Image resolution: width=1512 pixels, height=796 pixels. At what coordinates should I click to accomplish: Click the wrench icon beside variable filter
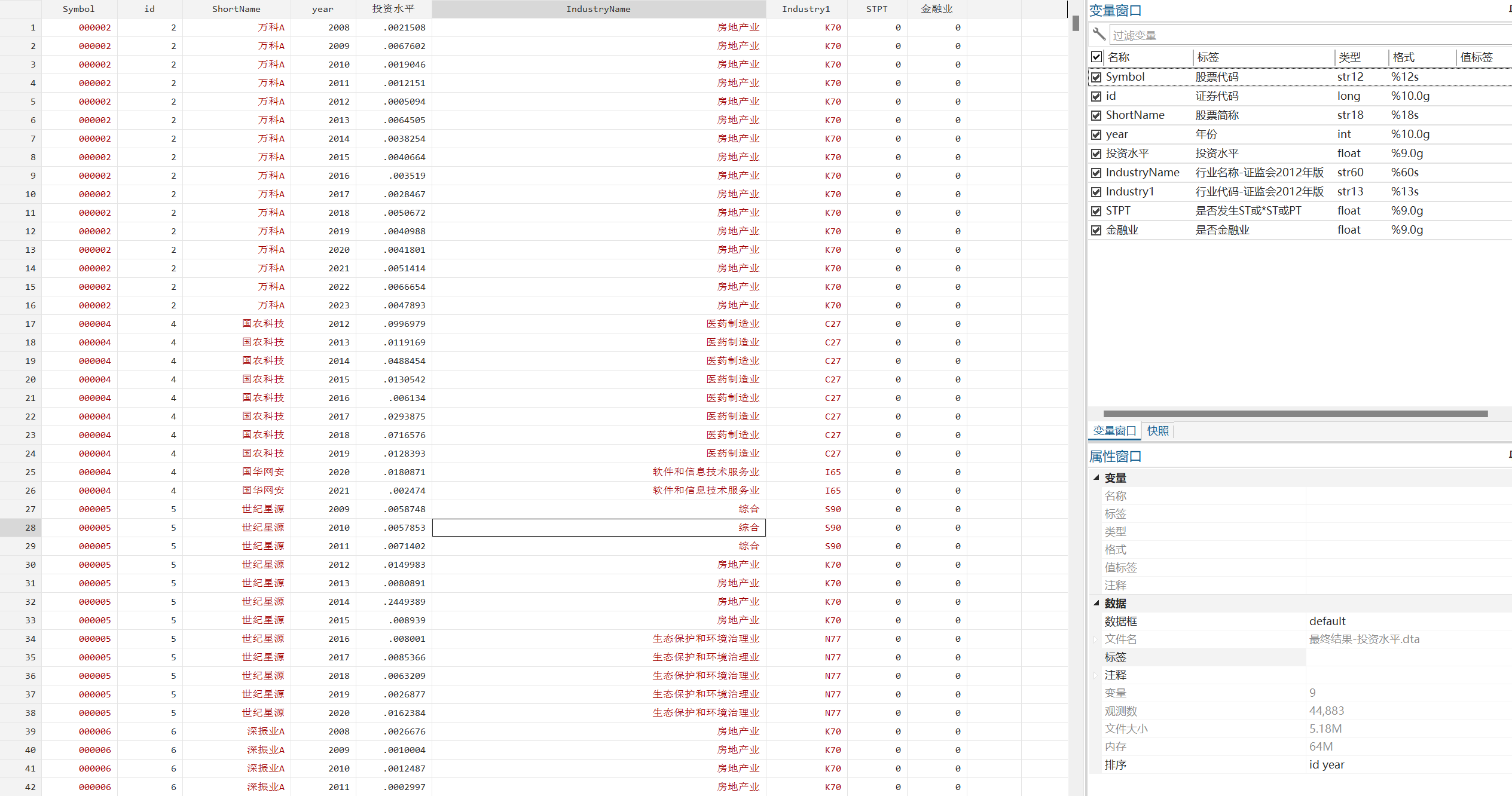click(x=1099, y=33)
